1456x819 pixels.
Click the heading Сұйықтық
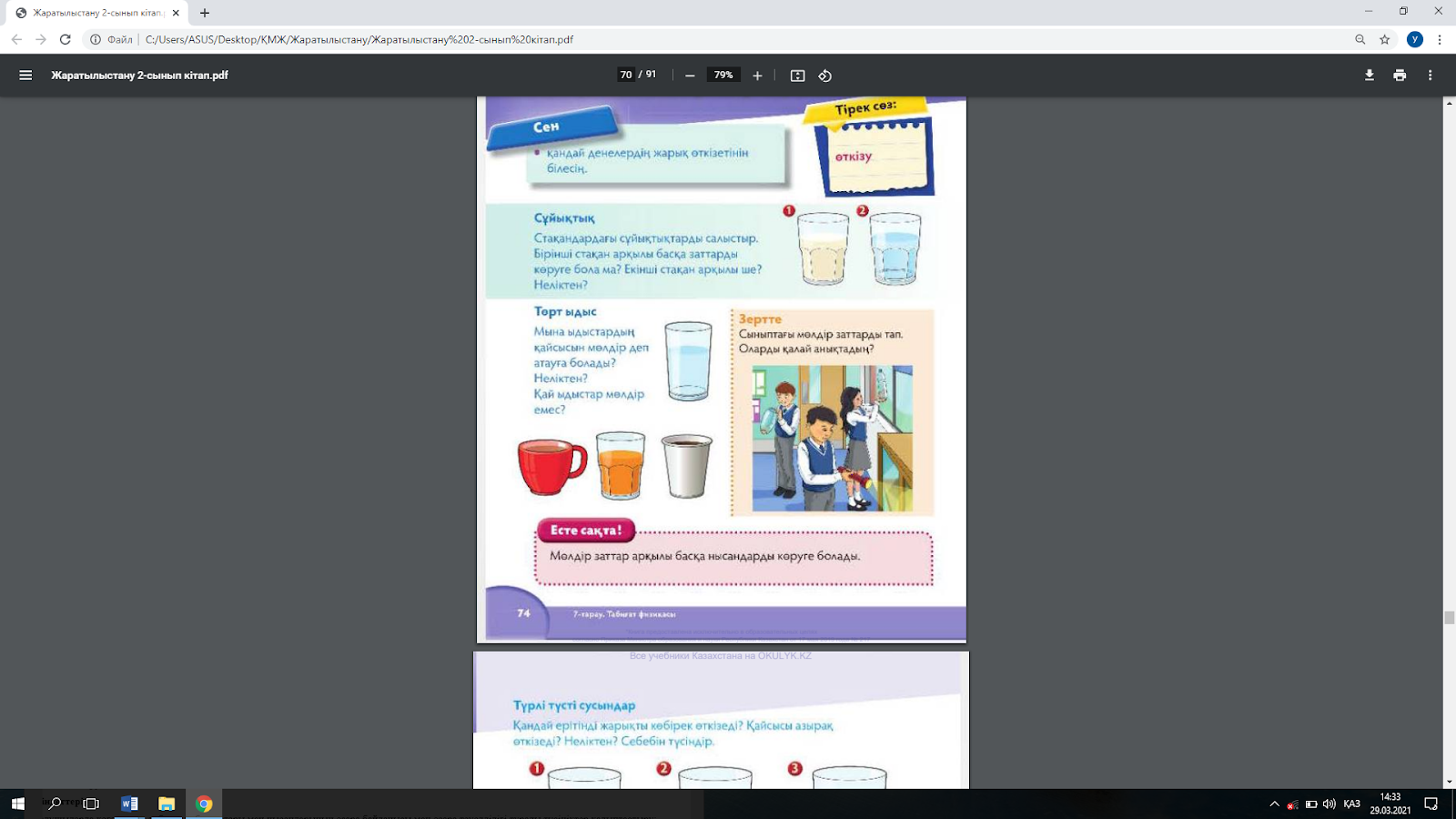point(564,218)
